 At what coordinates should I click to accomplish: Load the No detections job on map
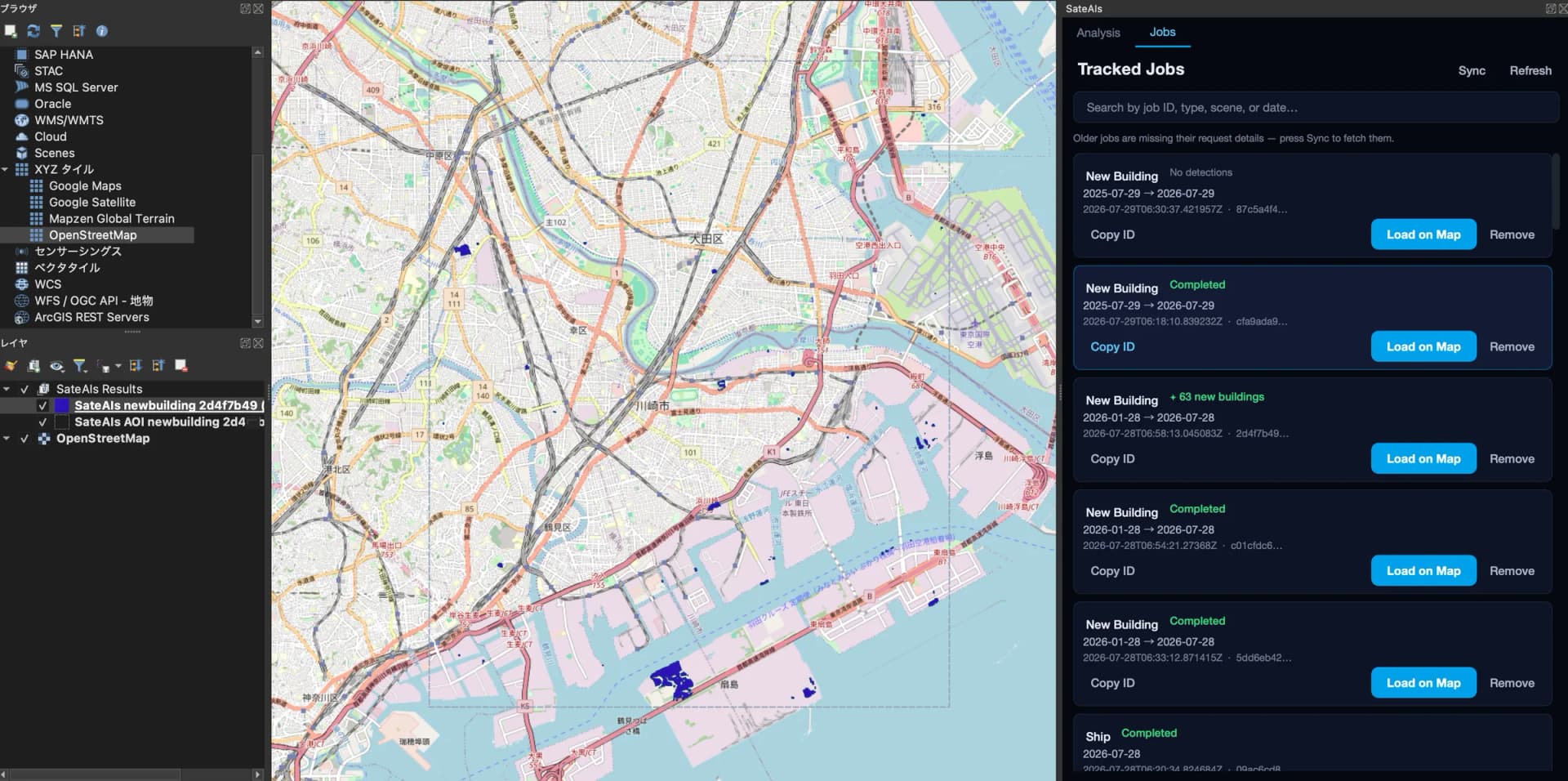coord(1423,234)
